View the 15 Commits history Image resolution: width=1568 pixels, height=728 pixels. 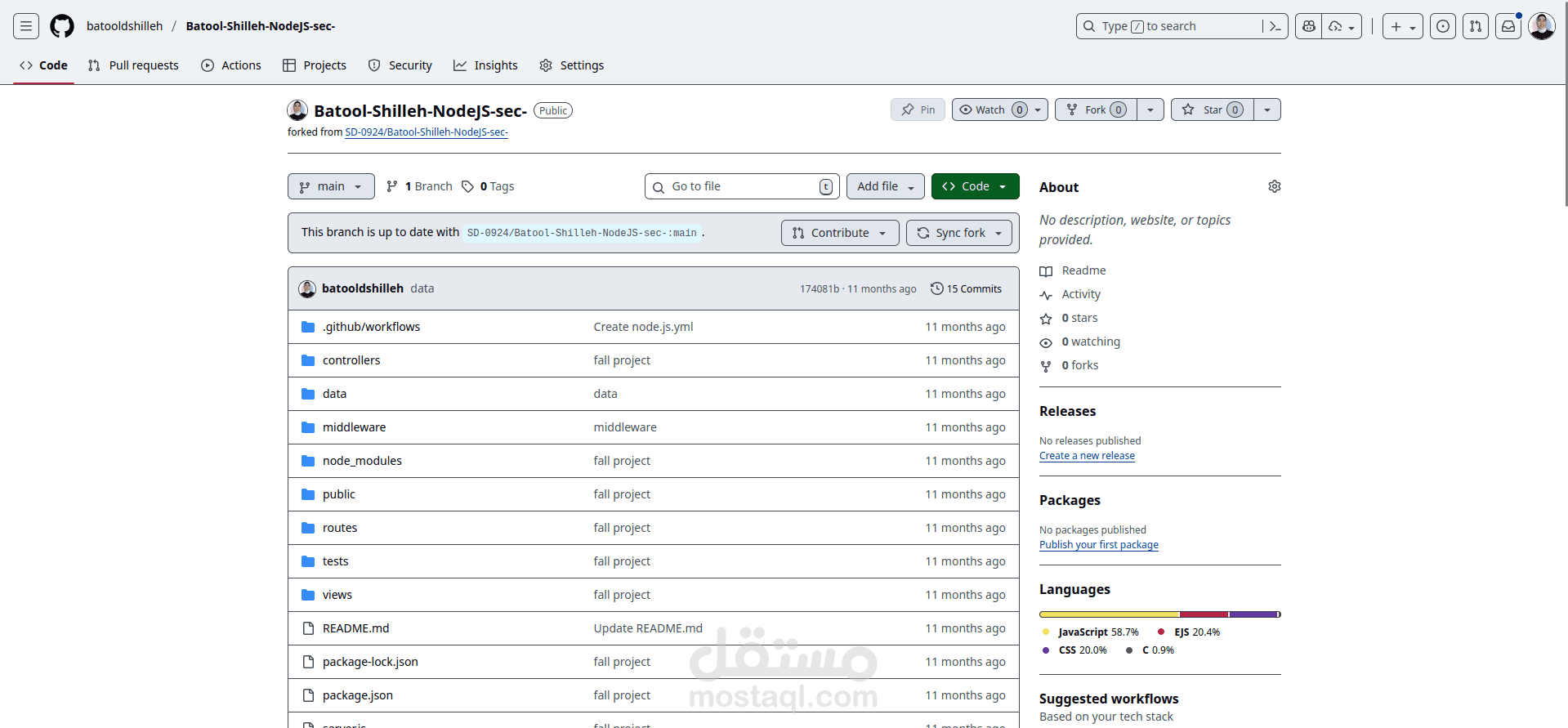(x=966, y=288)
